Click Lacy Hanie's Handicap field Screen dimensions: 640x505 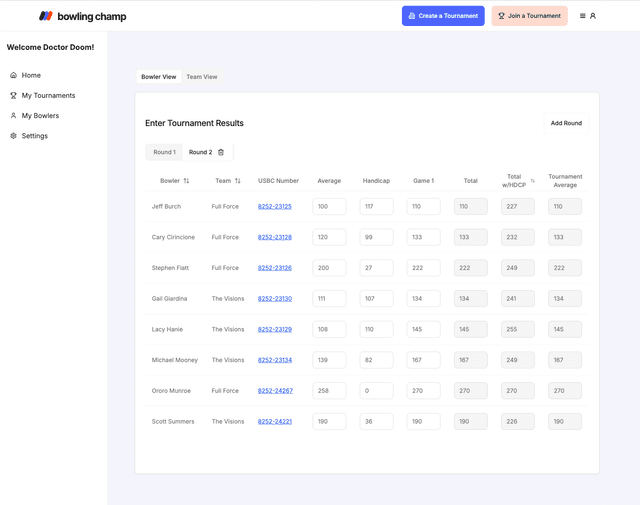376,329
